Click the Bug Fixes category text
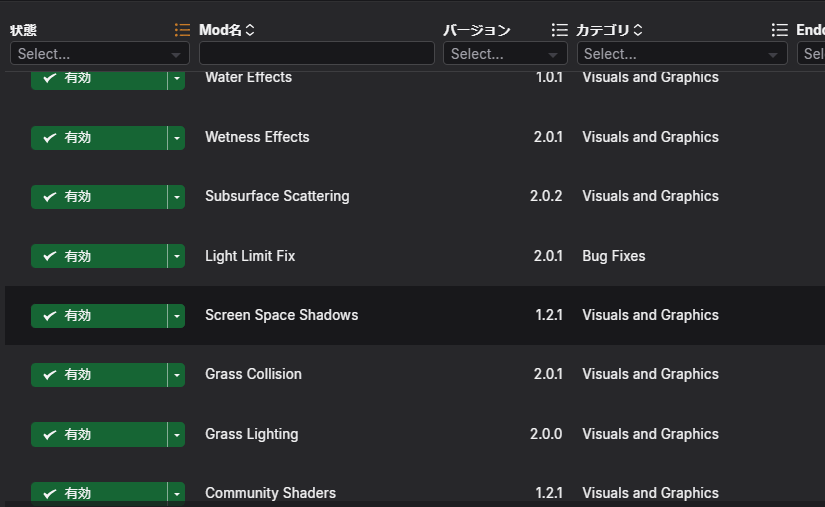 (613, 256)
